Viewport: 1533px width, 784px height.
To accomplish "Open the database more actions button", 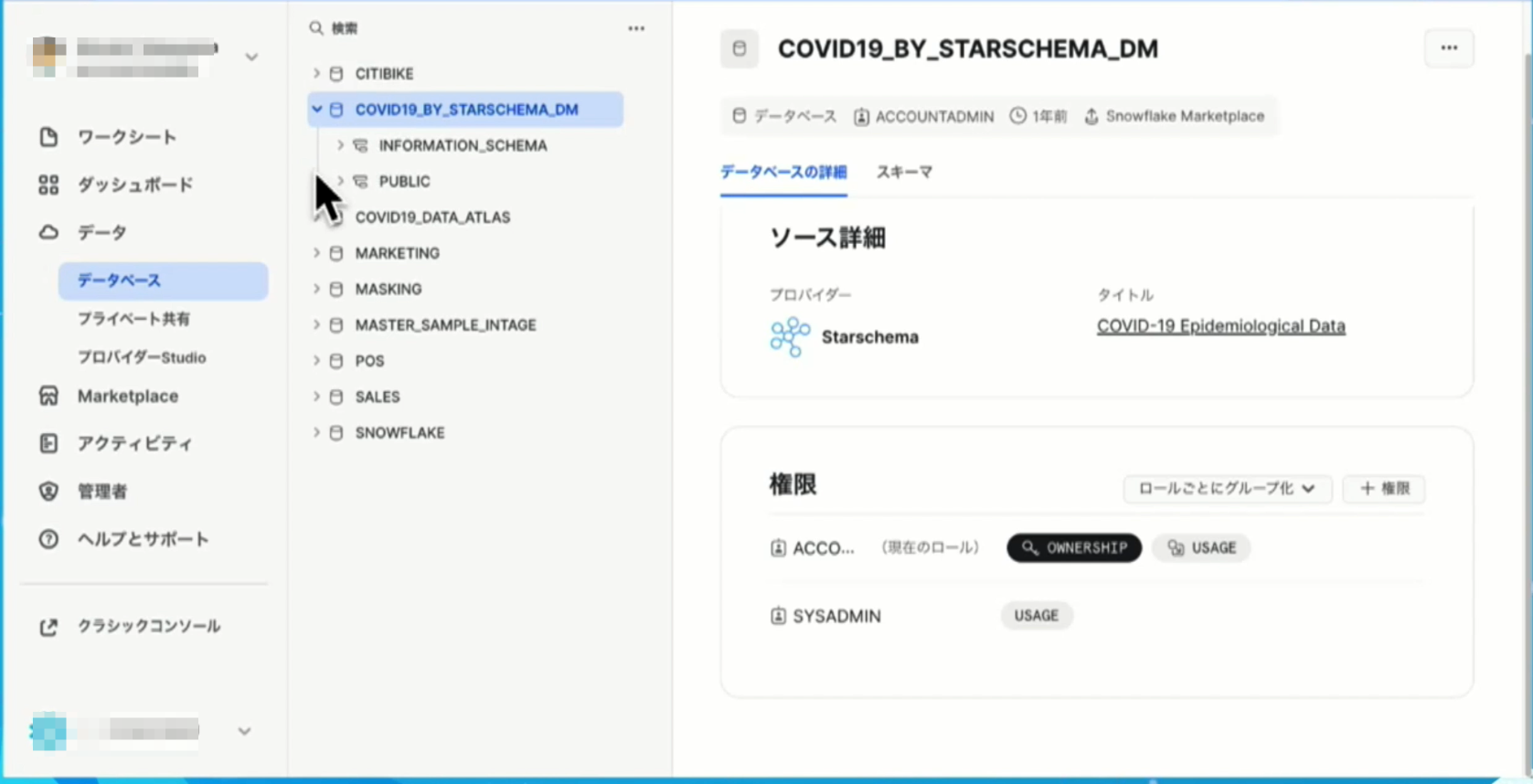I will 1449,48.
